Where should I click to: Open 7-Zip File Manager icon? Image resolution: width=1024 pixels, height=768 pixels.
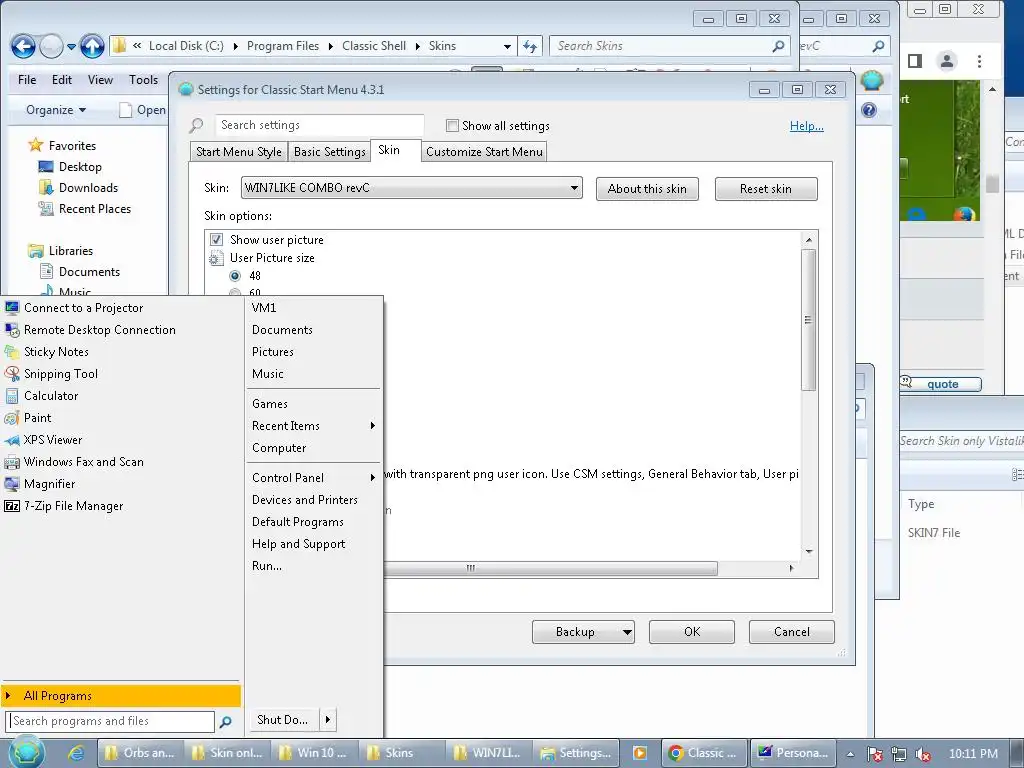[12, 506]
